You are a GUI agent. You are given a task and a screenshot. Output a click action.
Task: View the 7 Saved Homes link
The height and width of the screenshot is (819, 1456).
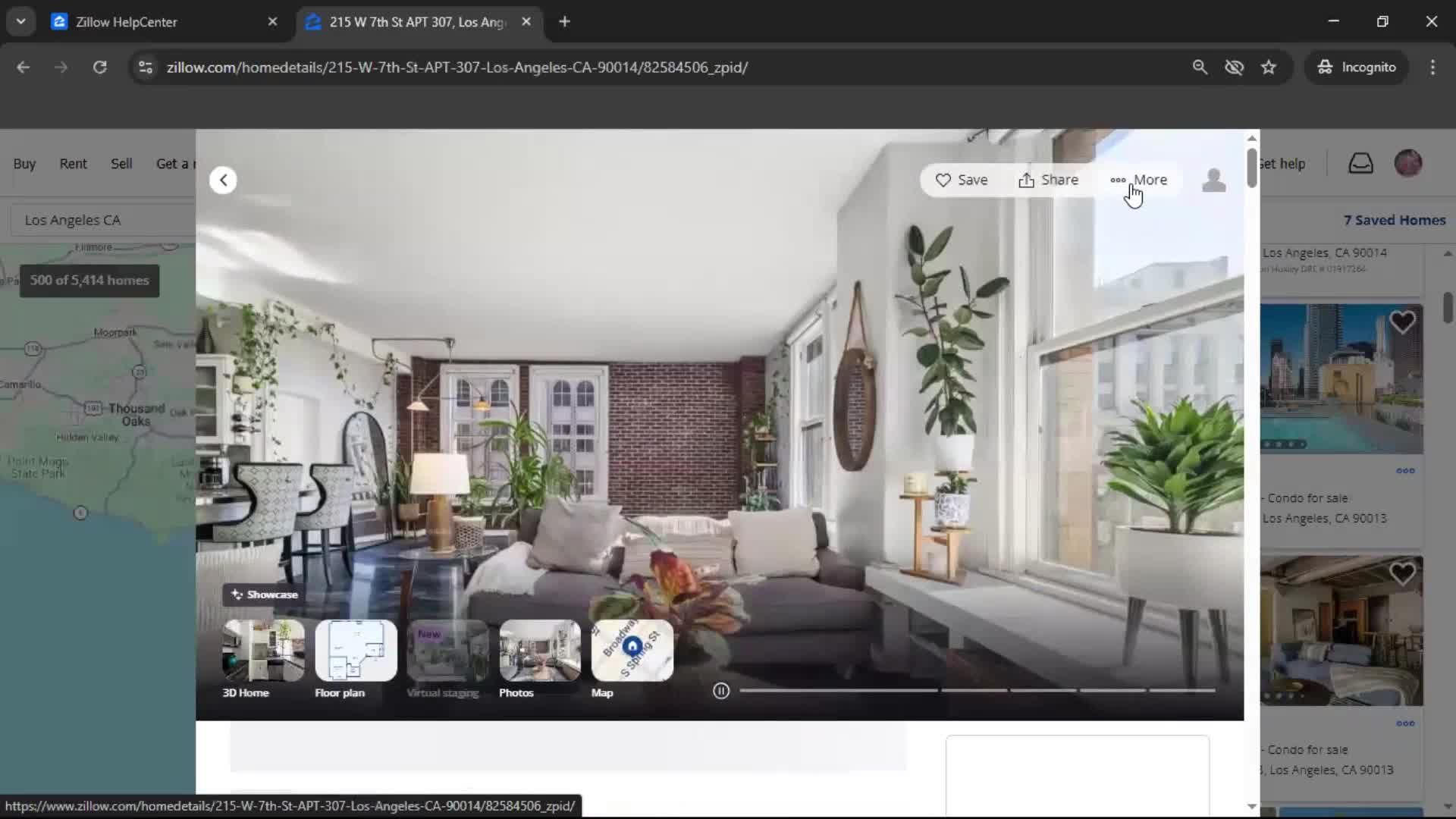click(x=1395, y=219)
